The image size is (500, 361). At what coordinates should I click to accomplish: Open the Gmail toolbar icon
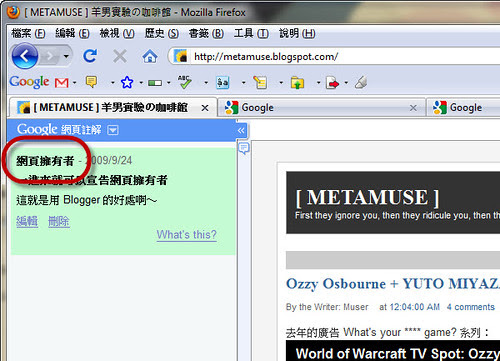tap(62, 82)
